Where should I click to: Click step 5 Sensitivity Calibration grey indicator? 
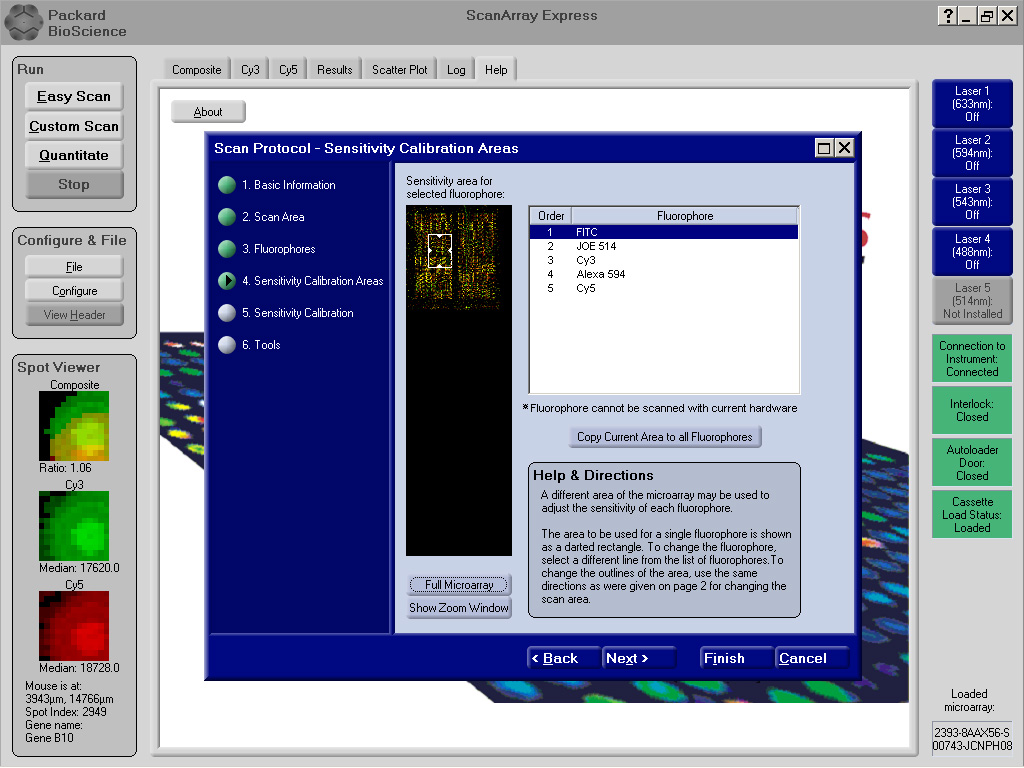(227, 313)
